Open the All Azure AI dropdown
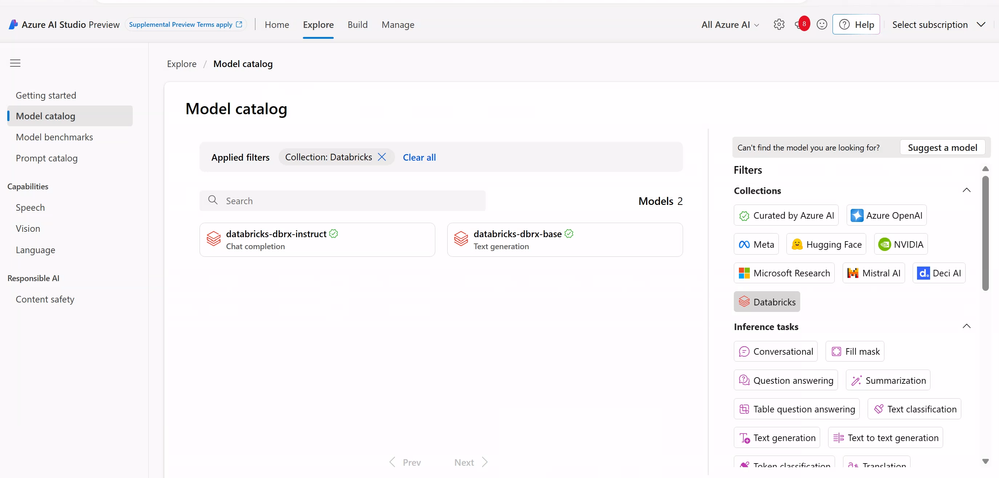999x478 pixels. click(x=730, y=25)
